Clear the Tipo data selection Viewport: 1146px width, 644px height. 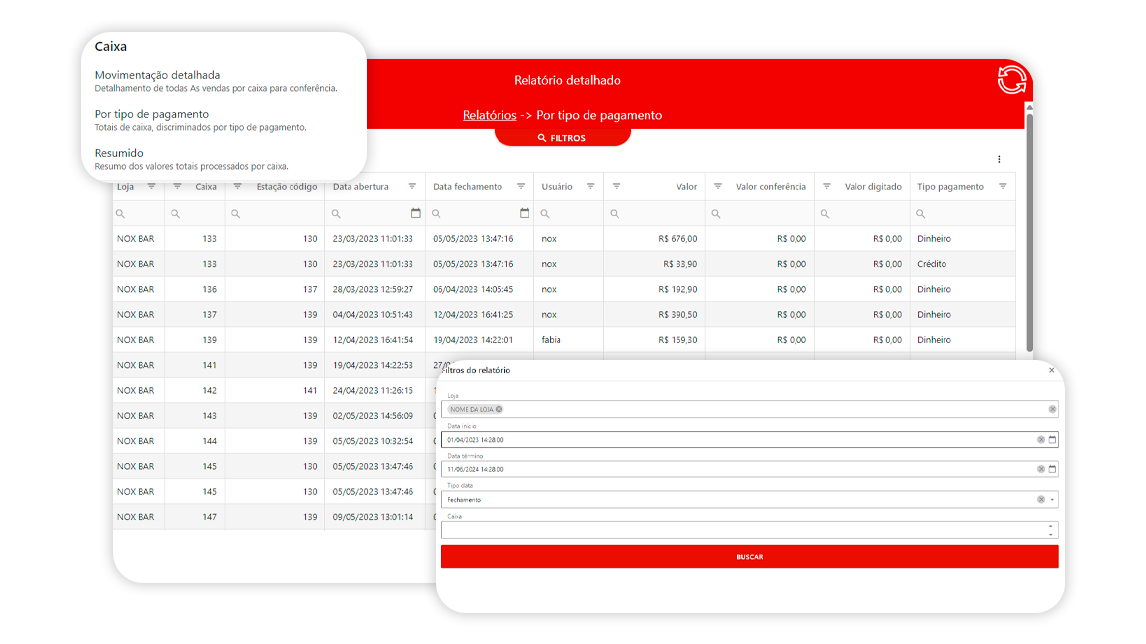(x=1041, y=499)
